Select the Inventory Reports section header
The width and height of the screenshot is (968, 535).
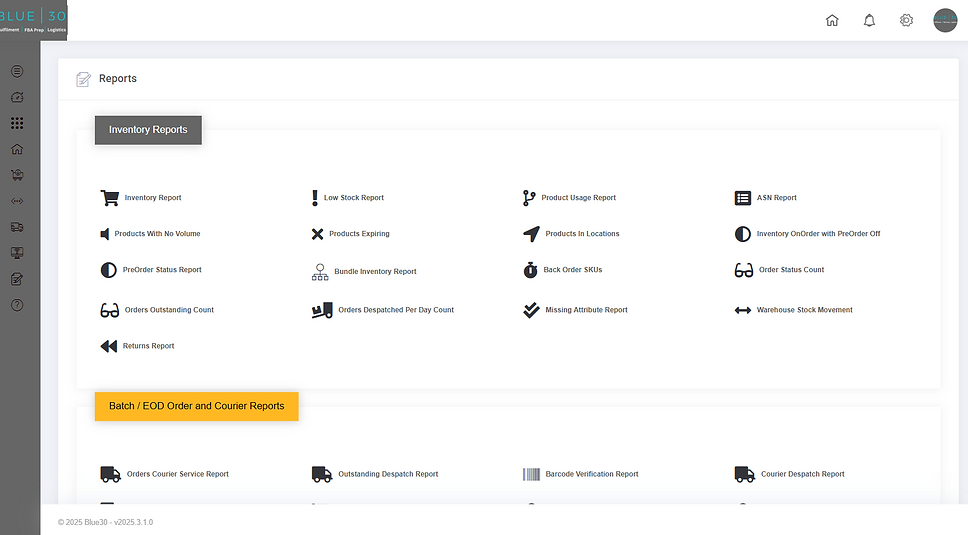pyautogui.click(x=148, y=130)
